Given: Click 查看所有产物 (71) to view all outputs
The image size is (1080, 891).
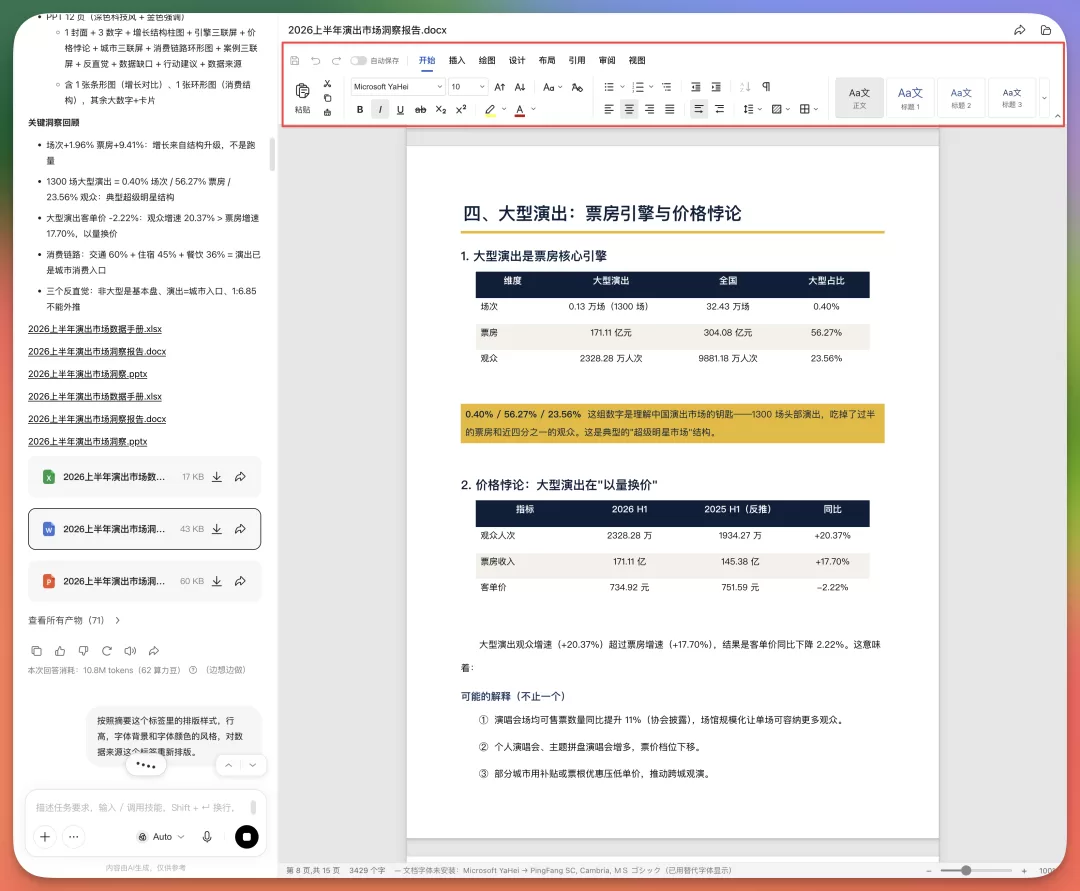Looking at the screenshot, I should point(74,620).
